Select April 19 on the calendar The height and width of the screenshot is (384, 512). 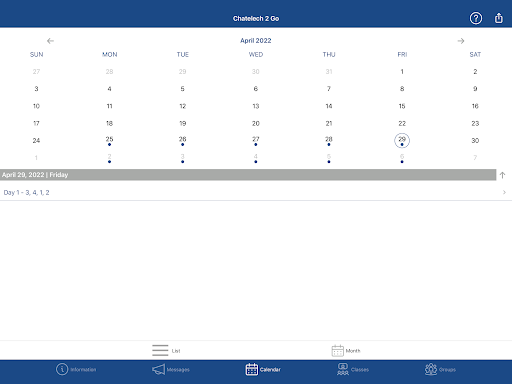point(182,123)
